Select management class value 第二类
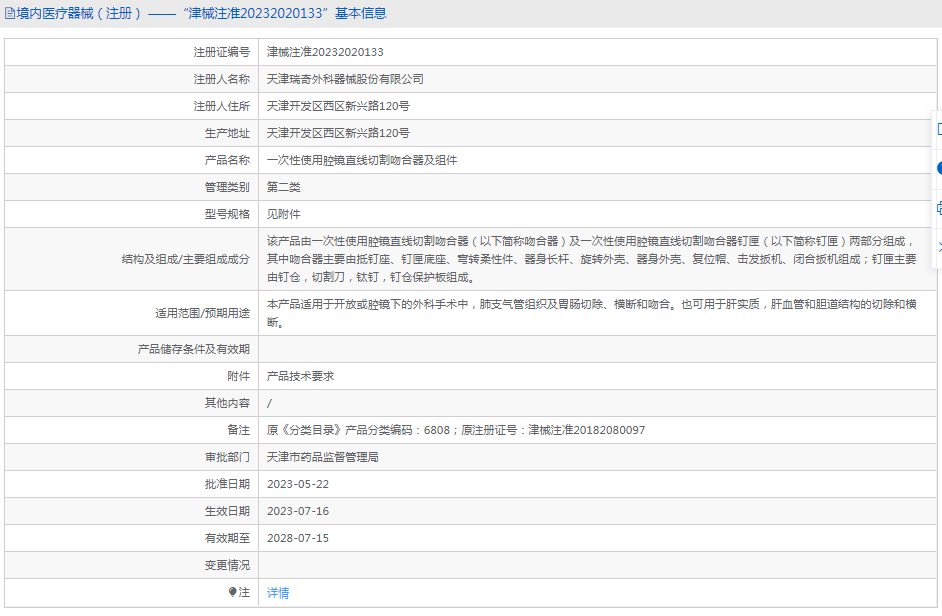The image size is (942, 616). coord(284,188)
